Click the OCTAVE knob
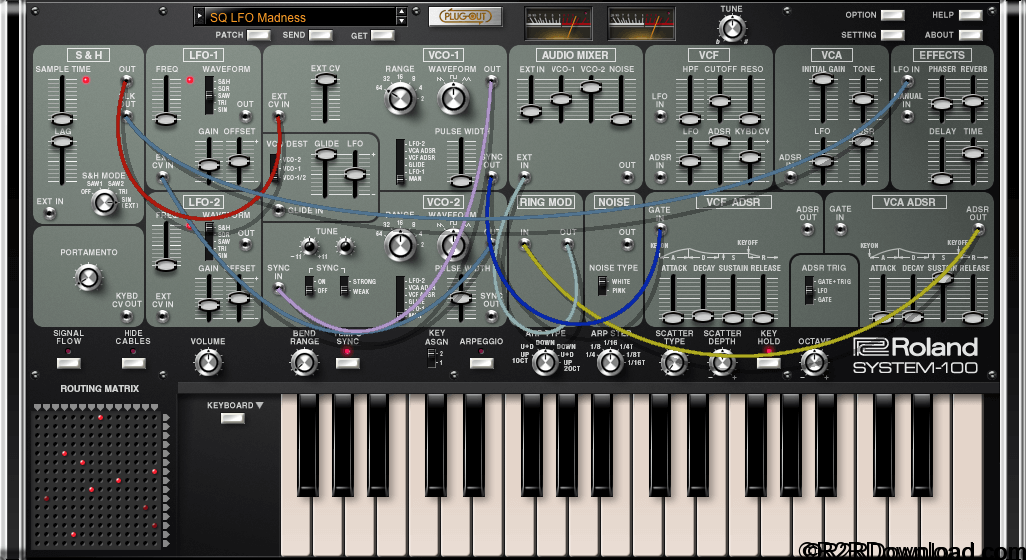 (x=814, y=362)
